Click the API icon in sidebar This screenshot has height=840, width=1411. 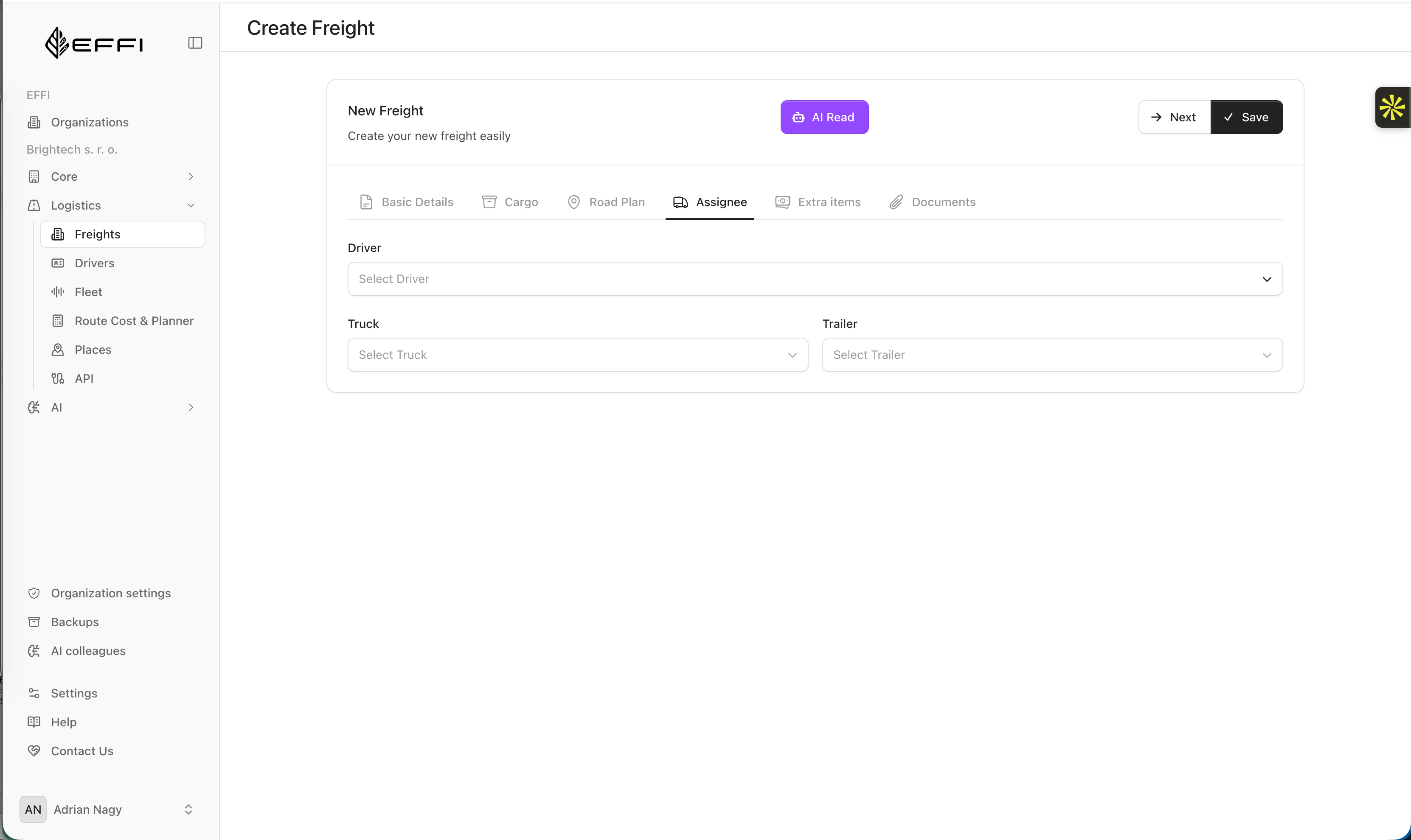tap(58, 379)
